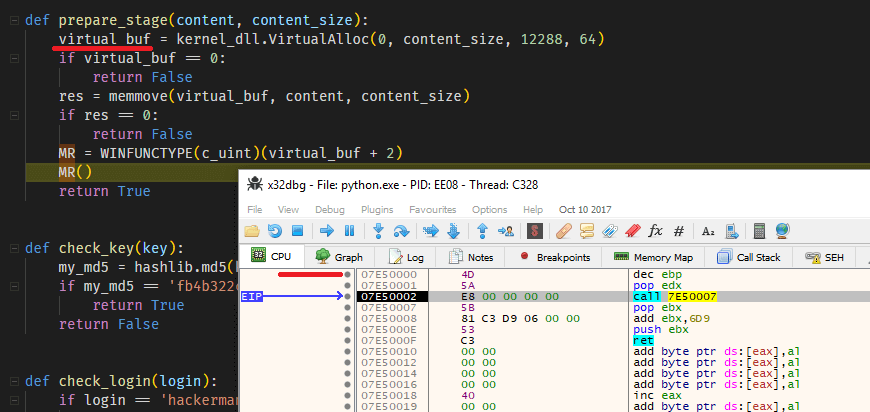Open the Debug menu
The height and width of the screenshot is (412, 870).
coord(330,210)
